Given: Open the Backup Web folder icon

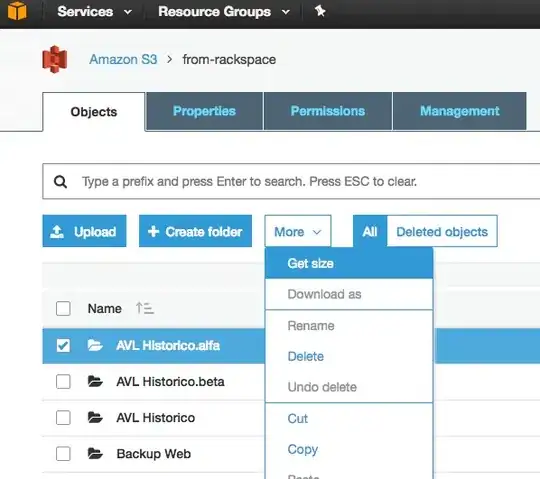Looking at the screenshot, I should [x=95, y=454].
